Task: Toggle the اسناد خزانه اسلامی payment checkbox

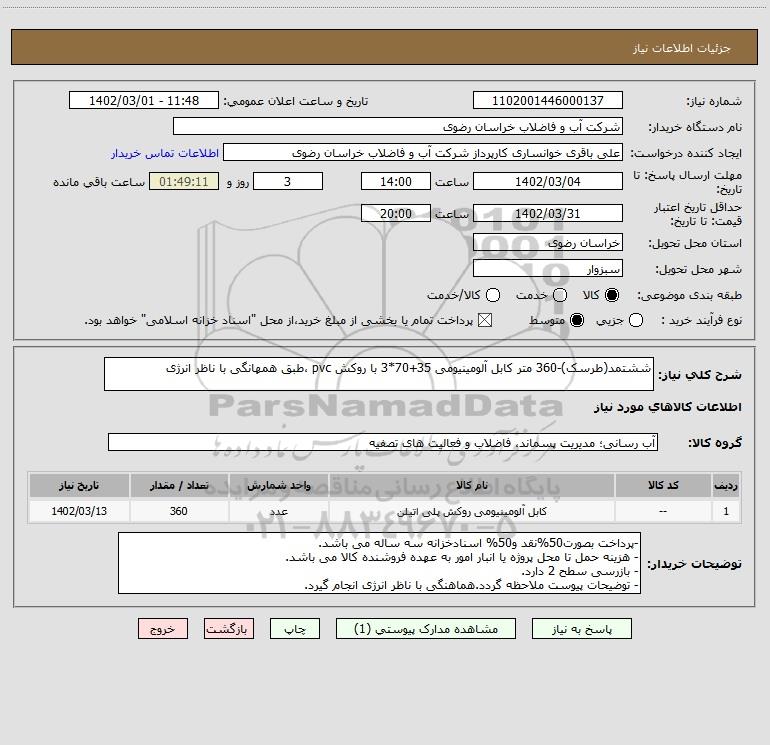Action: pos(485,320)
